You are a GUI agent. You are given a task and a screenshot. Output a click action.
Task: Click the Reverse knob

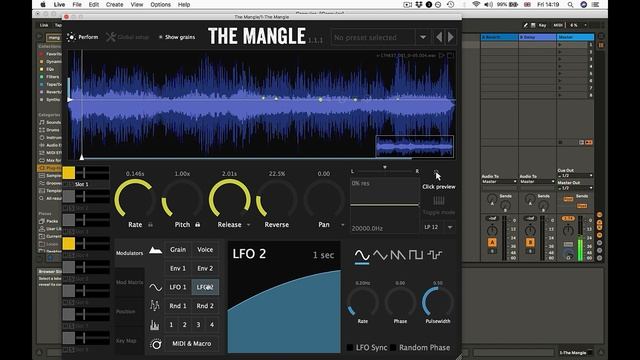click(276, 199)
